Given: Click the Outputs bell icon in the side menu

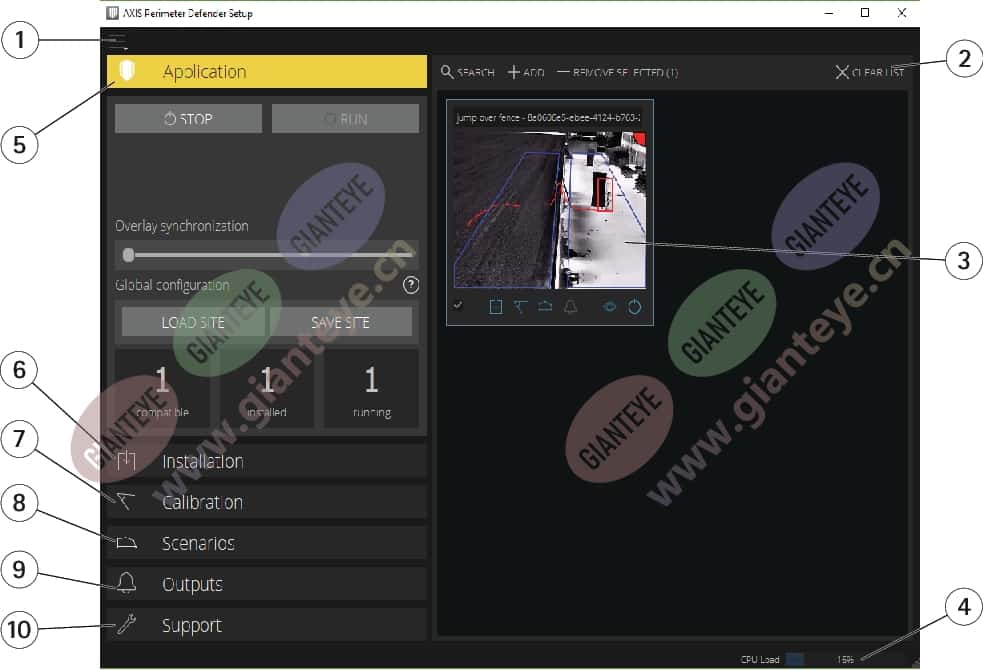Looking at the screenshot, I should click(126, 583).
